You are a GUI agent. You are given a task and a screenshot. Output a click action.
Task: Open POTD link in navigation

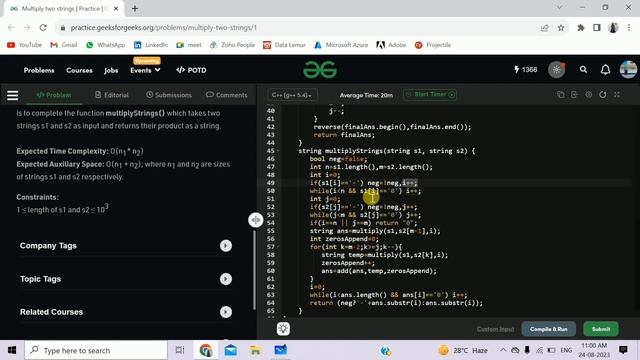[x=191, y=70]
